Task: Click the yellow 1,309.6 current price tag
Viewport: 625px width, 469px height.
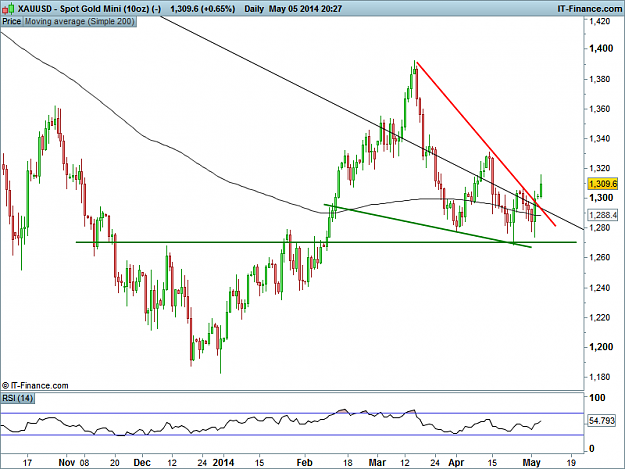Action: pos(603,184)
